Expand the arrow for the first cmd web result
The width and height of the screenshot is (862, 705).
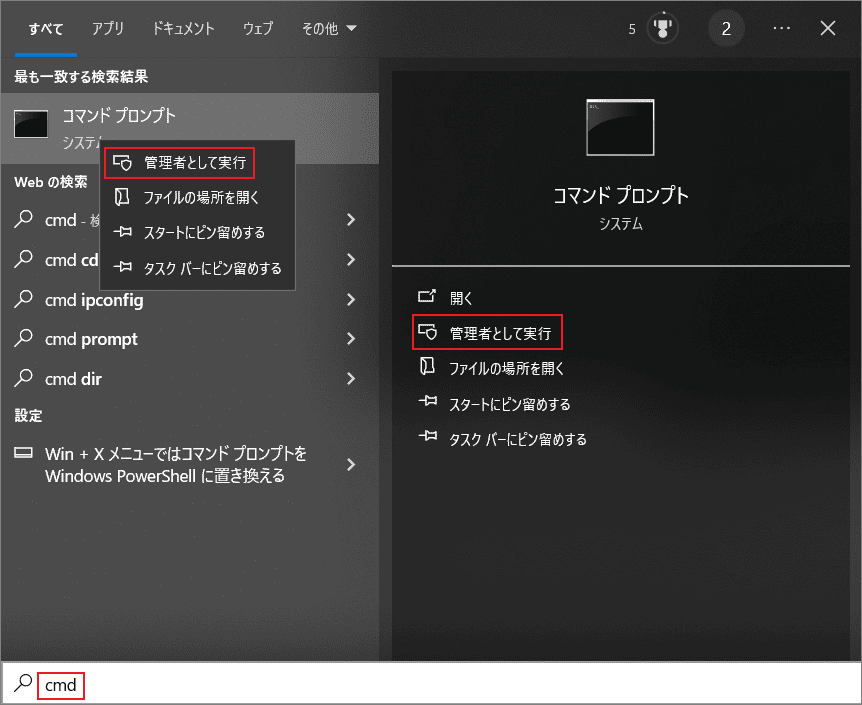(x=351, y=220)
